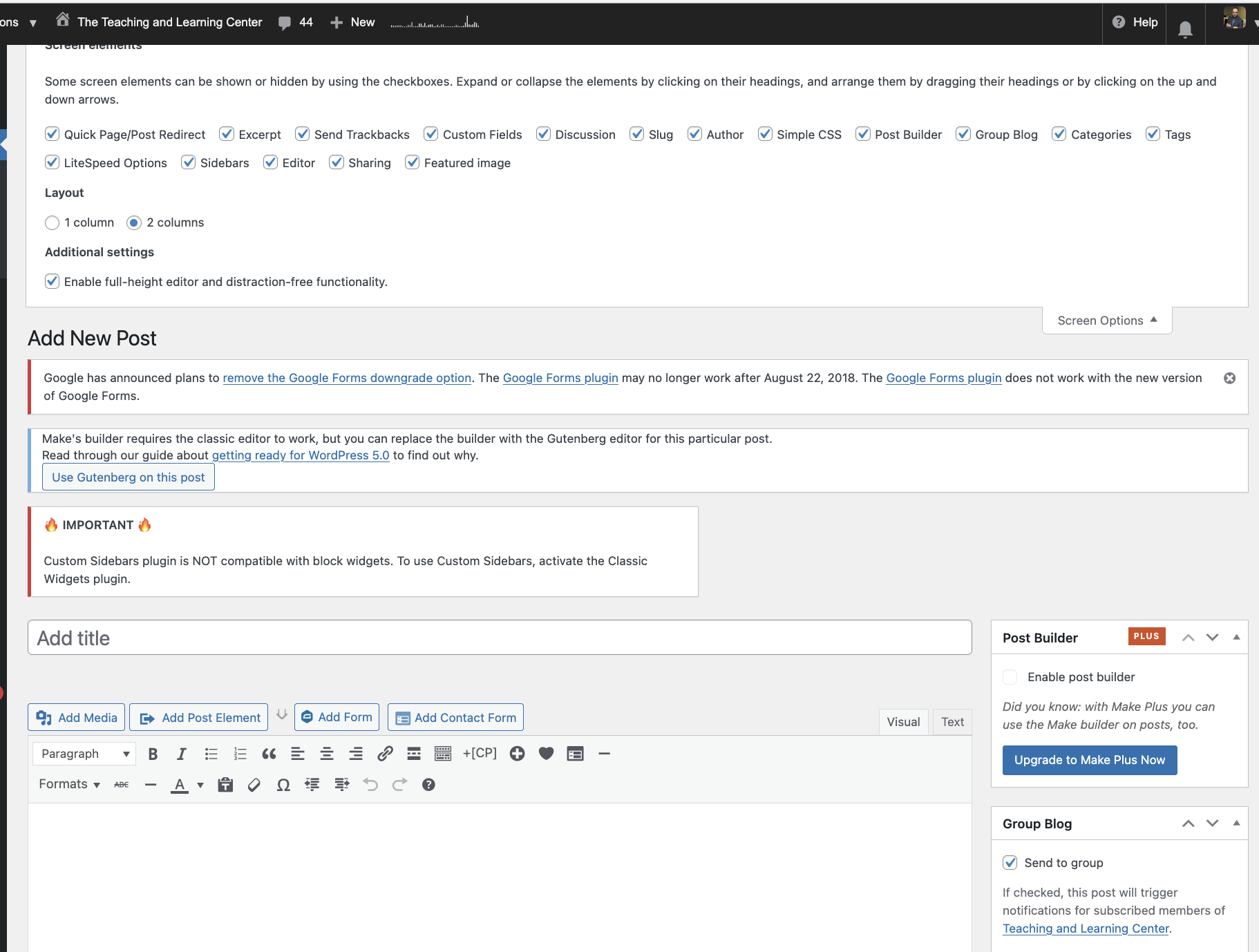The width and height of the screenshot is (1259, 952).
Task: Align text right in the editor
Action: point(356,754)
